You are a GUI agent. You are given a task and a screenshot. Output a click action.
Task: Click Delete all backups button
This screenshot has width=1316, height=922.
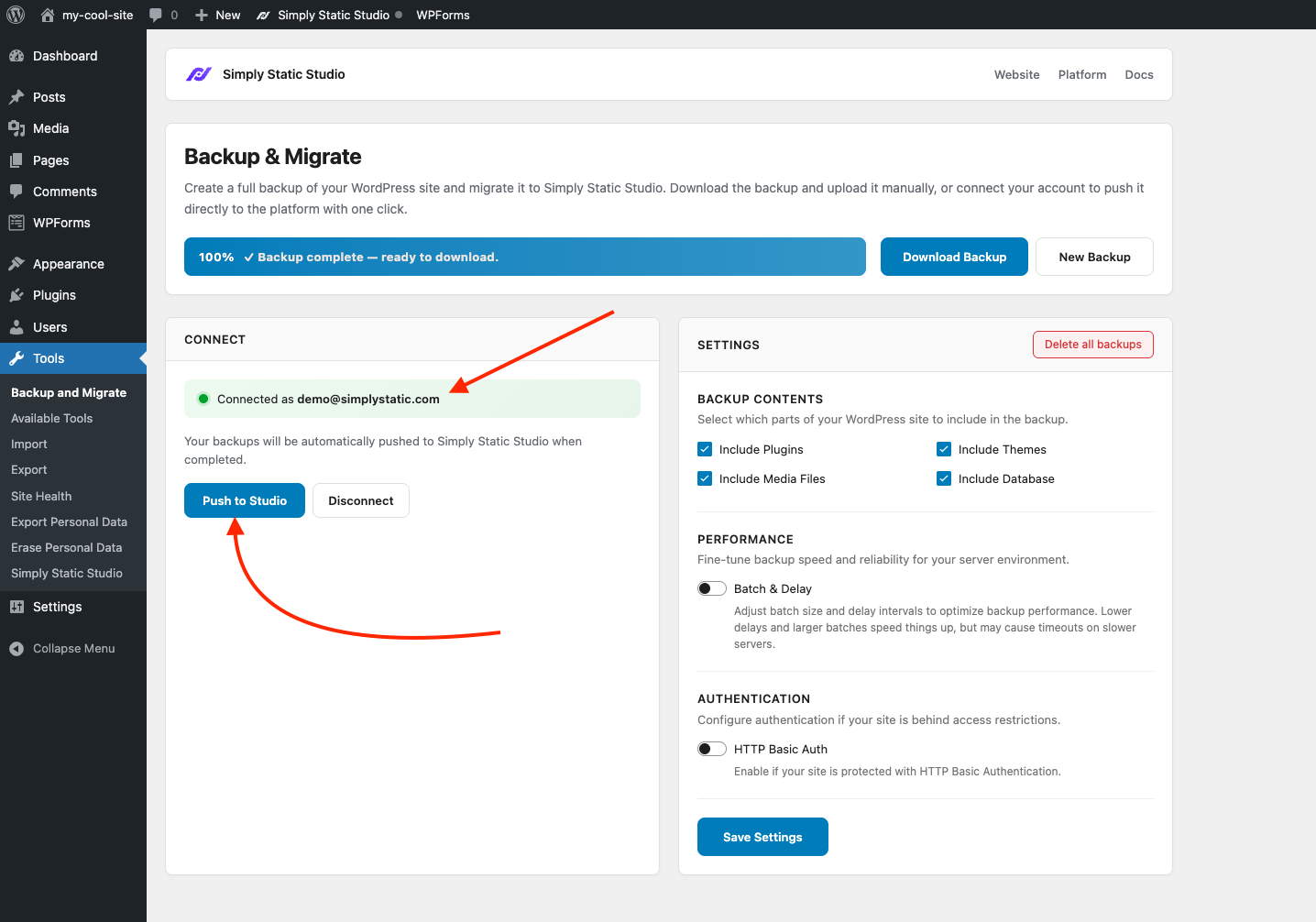click(x=1093, y=345)
